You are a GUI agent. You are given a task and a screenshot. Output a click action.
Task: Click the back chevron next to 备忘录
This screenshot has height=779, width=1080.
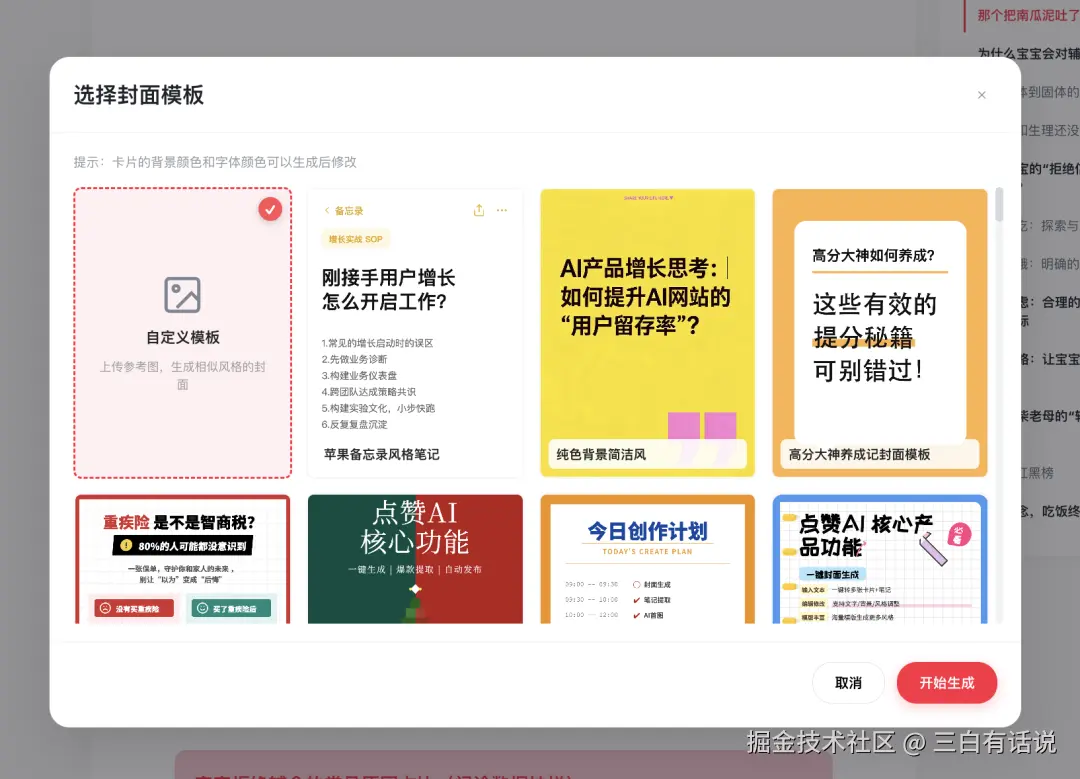[x=325, y=210]
